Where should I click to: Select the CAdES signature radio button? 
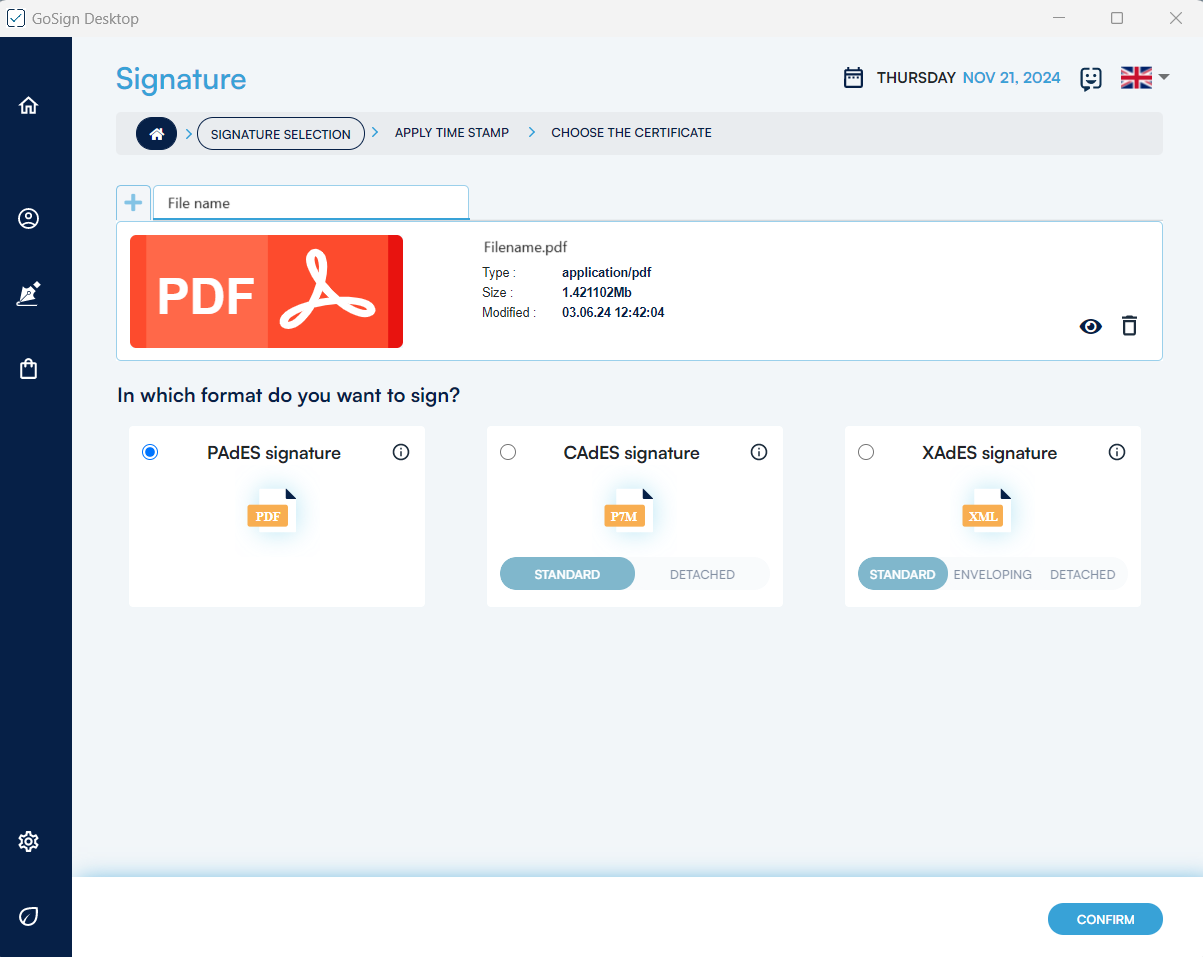508,453
